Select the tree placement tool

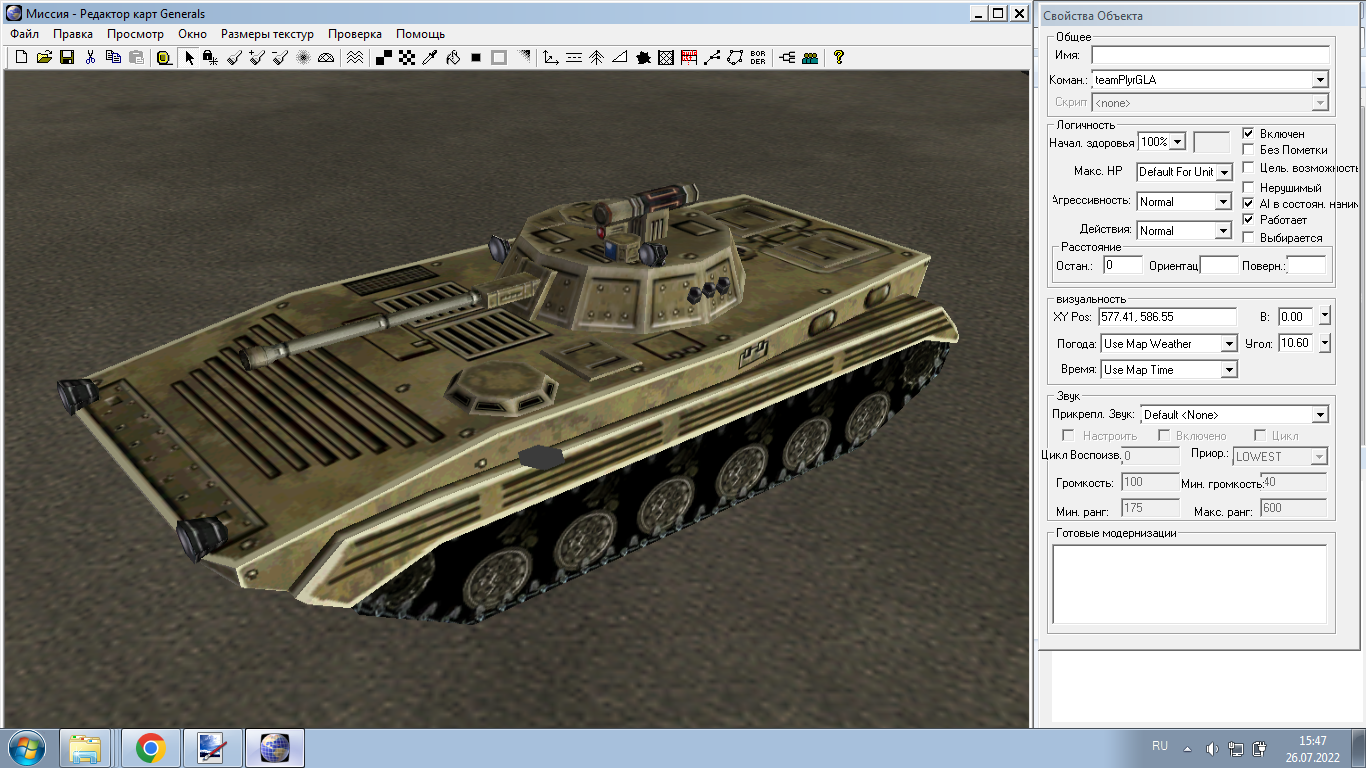[x=596, y=57]
